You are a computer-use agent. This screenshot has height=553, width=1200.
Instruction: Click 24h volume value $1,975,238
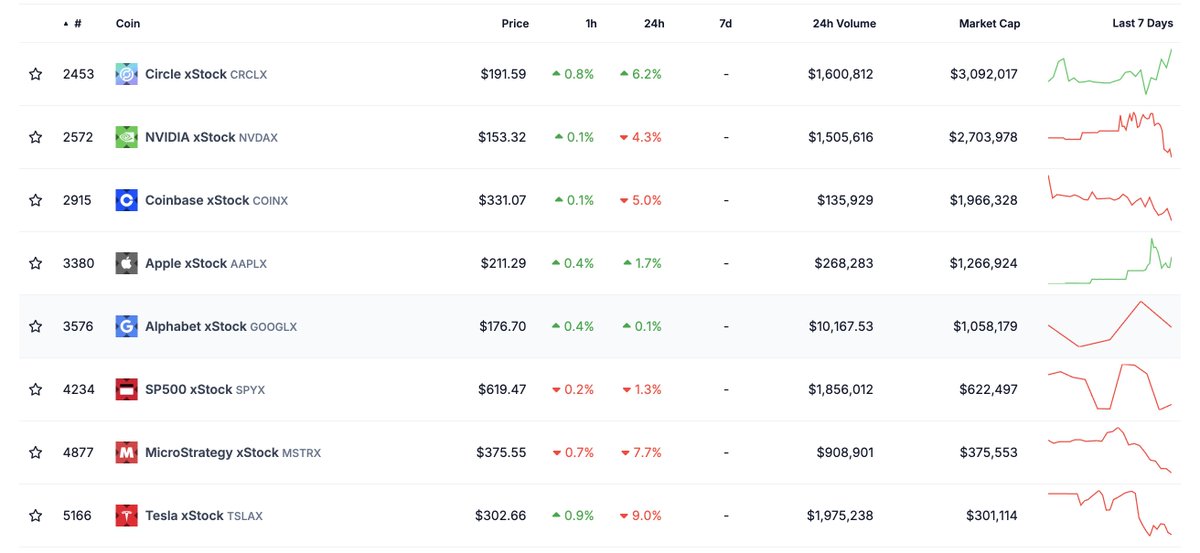click(x=841, y=515)
